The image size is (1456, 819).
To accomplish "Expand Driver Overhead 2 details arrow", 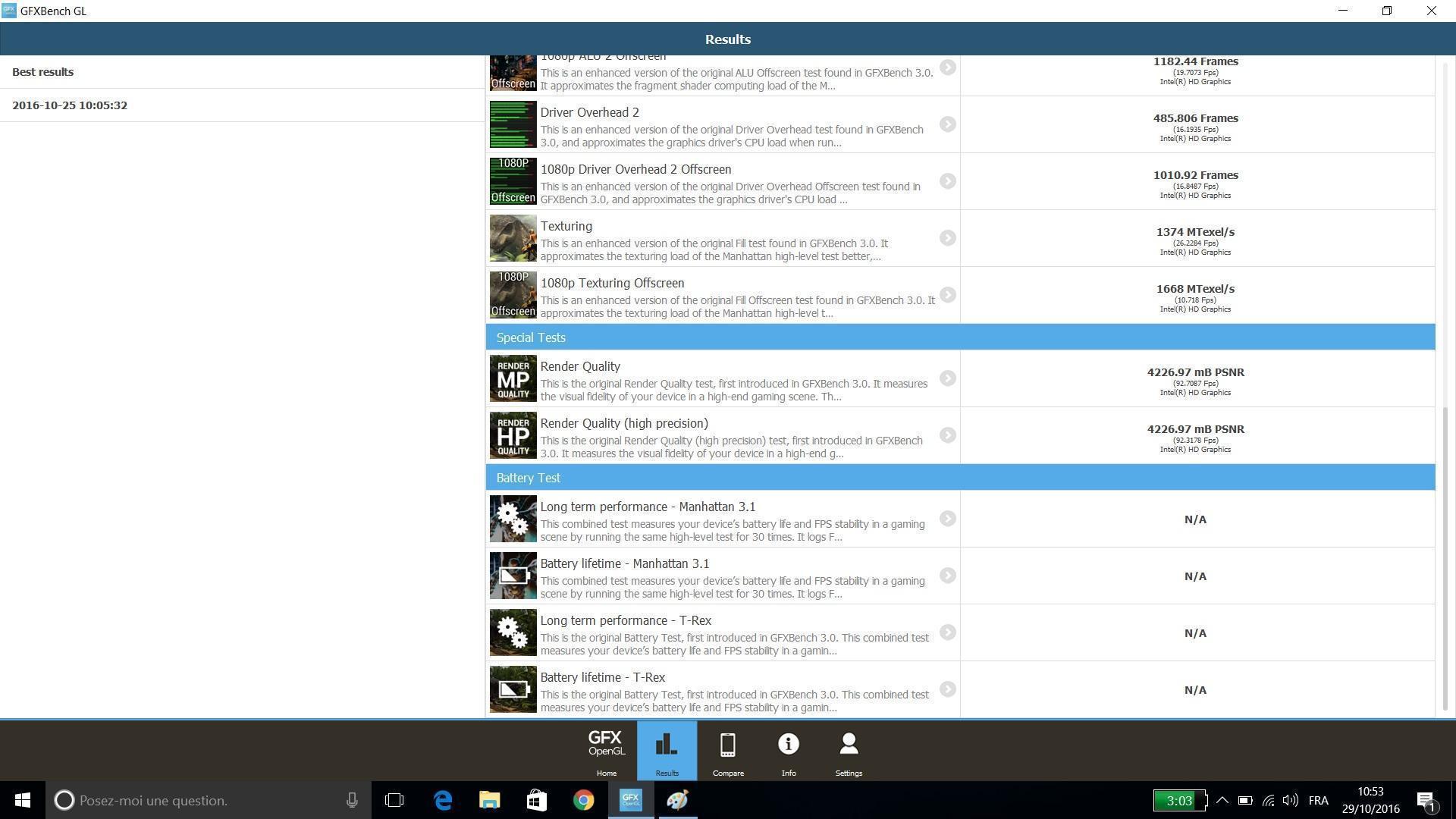I will 947,124.
